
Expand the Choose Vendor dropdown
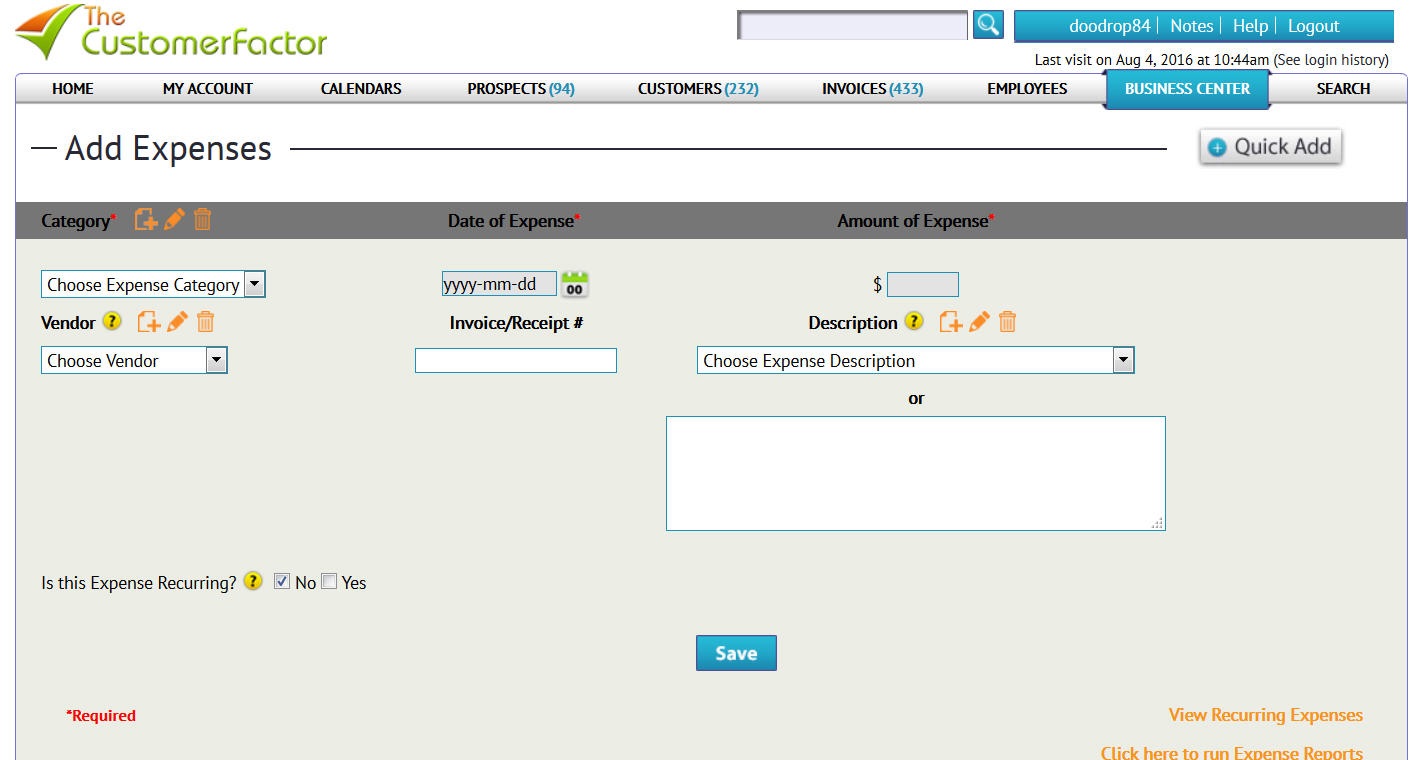click(x=134, y=361)
